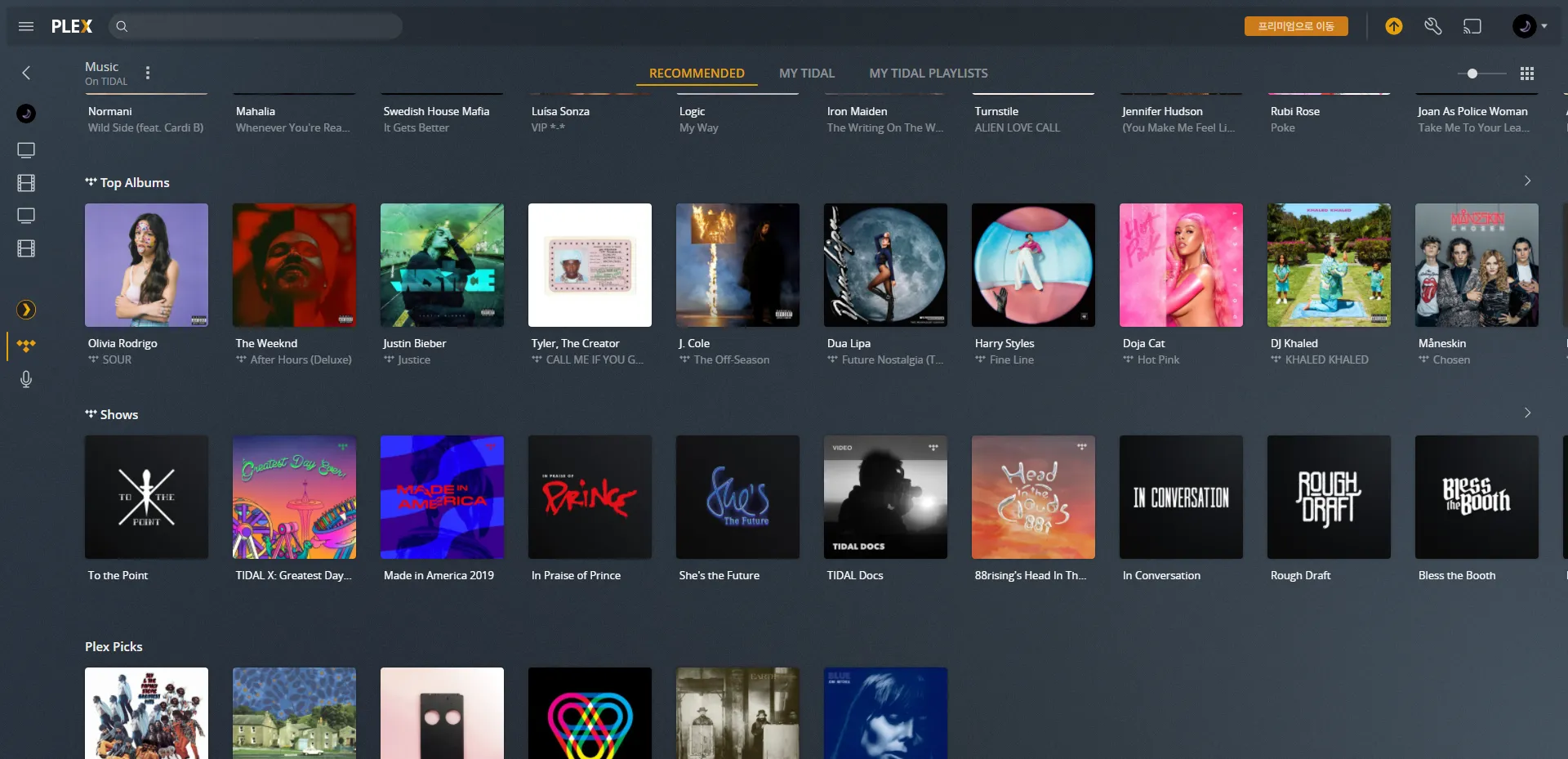Open the activity upload arrow icon
The height and width of the screenshot is (759, 1568).
1393,26
